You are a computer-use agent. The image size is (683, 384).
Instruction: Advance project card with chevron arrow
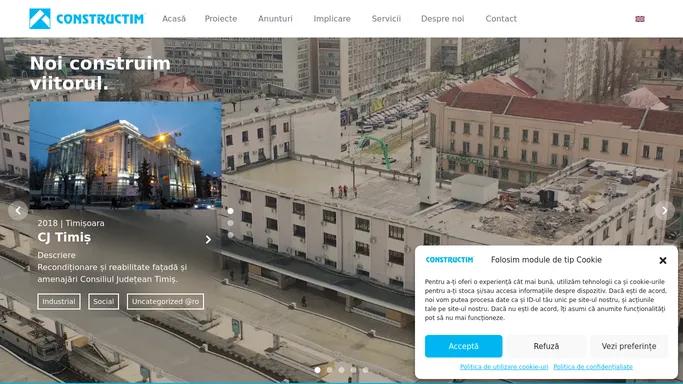[208, 239]
